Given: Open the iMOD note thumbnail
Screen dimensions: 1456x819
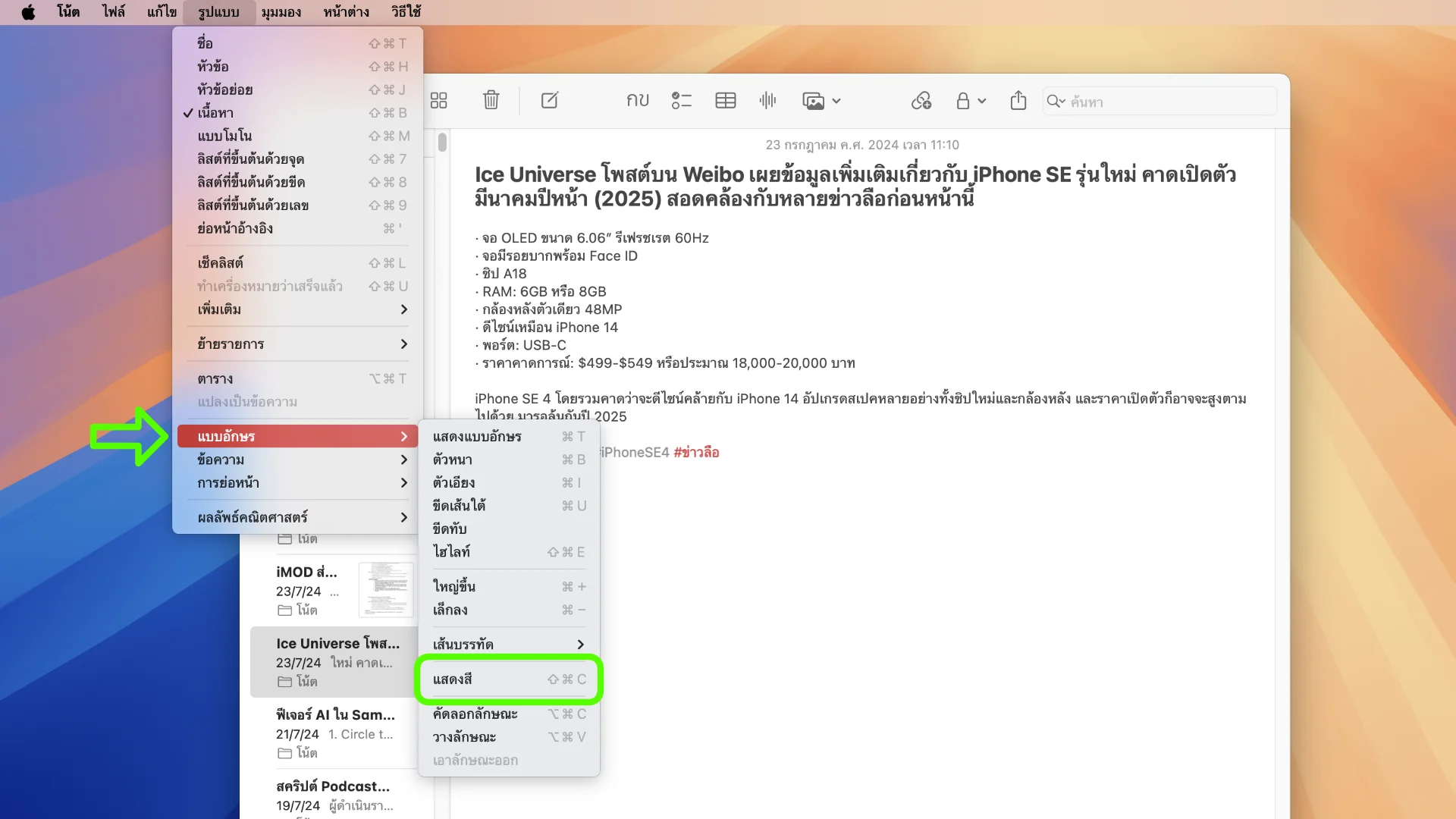Looking at the screenshot, I should pyautogui.click(x=385, y=590).
